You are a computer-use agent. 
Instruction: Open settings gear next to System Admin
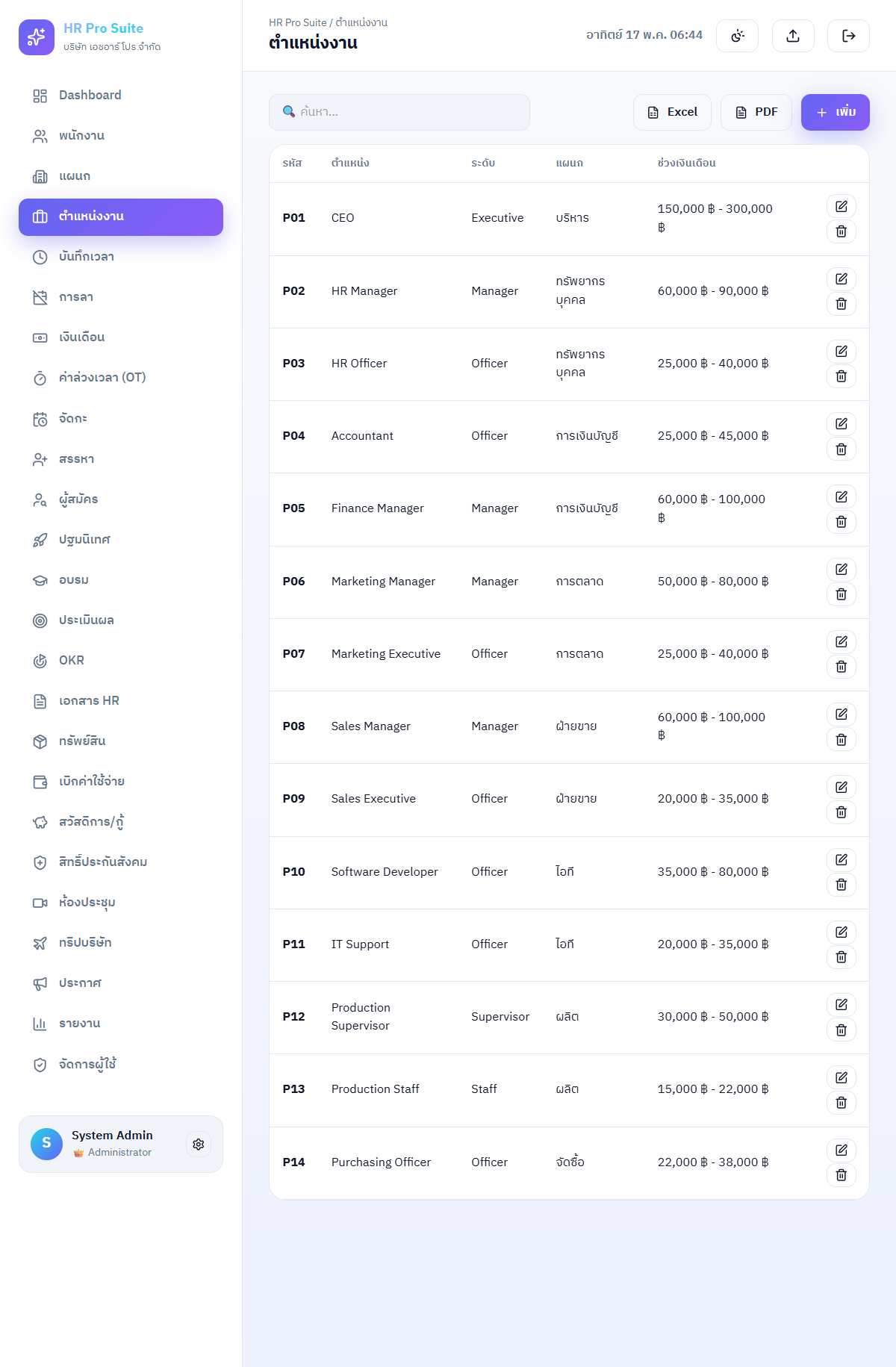pos(199,1145)
